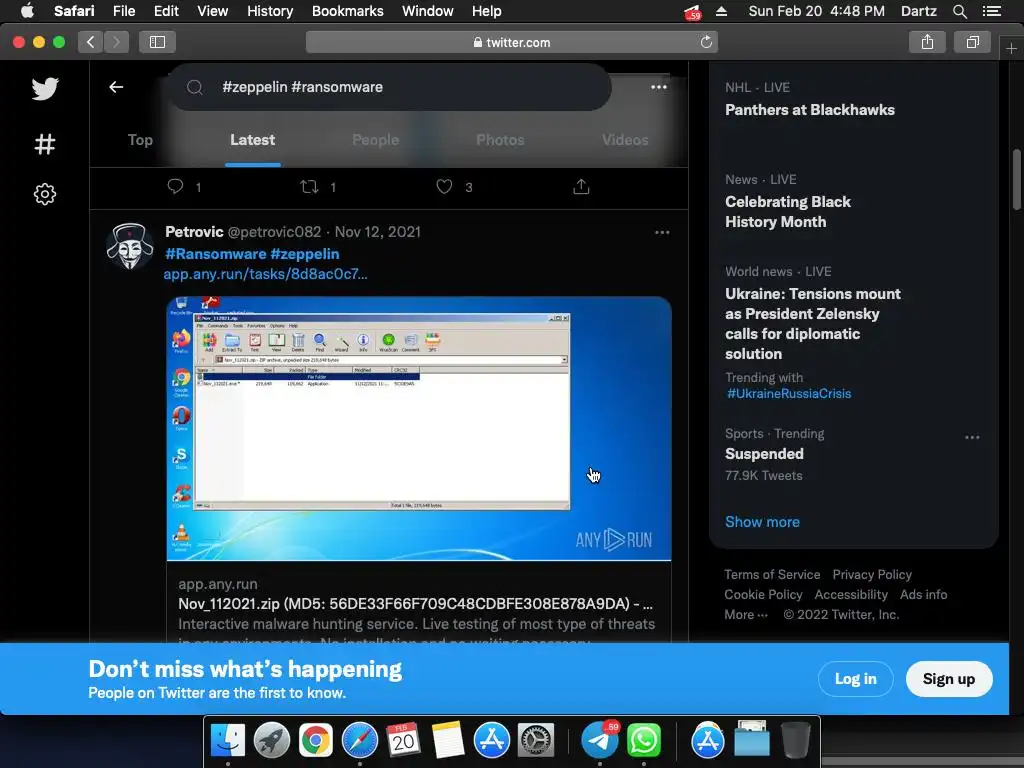This screenshot has width=1024, height=768.
Task: Open Google Chrome from the Dock
Action: point(315,741)
